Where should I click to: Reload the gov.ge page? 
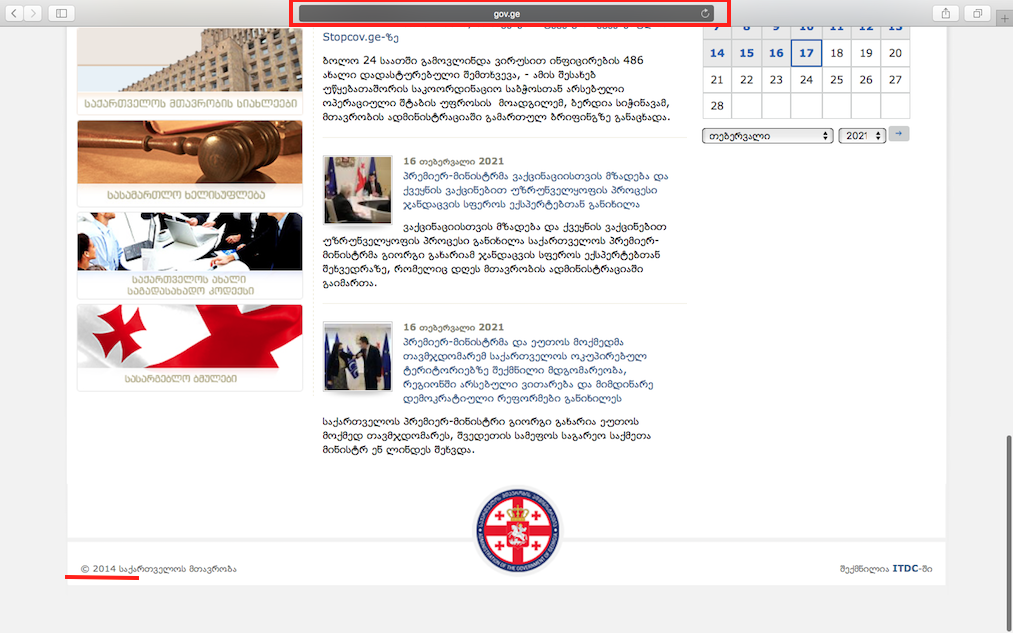[x=705, y=14]
